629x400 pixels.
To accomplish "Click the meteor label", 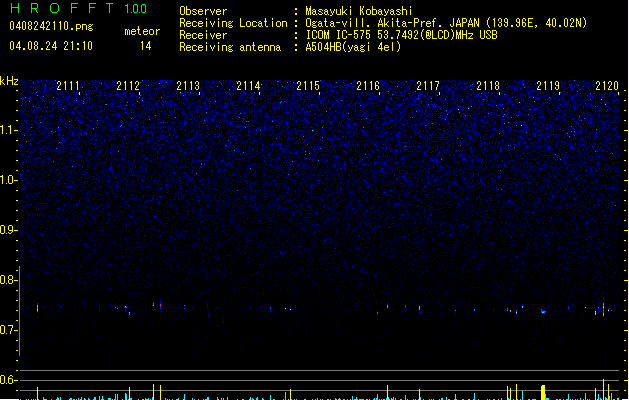I will click(142, 31).
